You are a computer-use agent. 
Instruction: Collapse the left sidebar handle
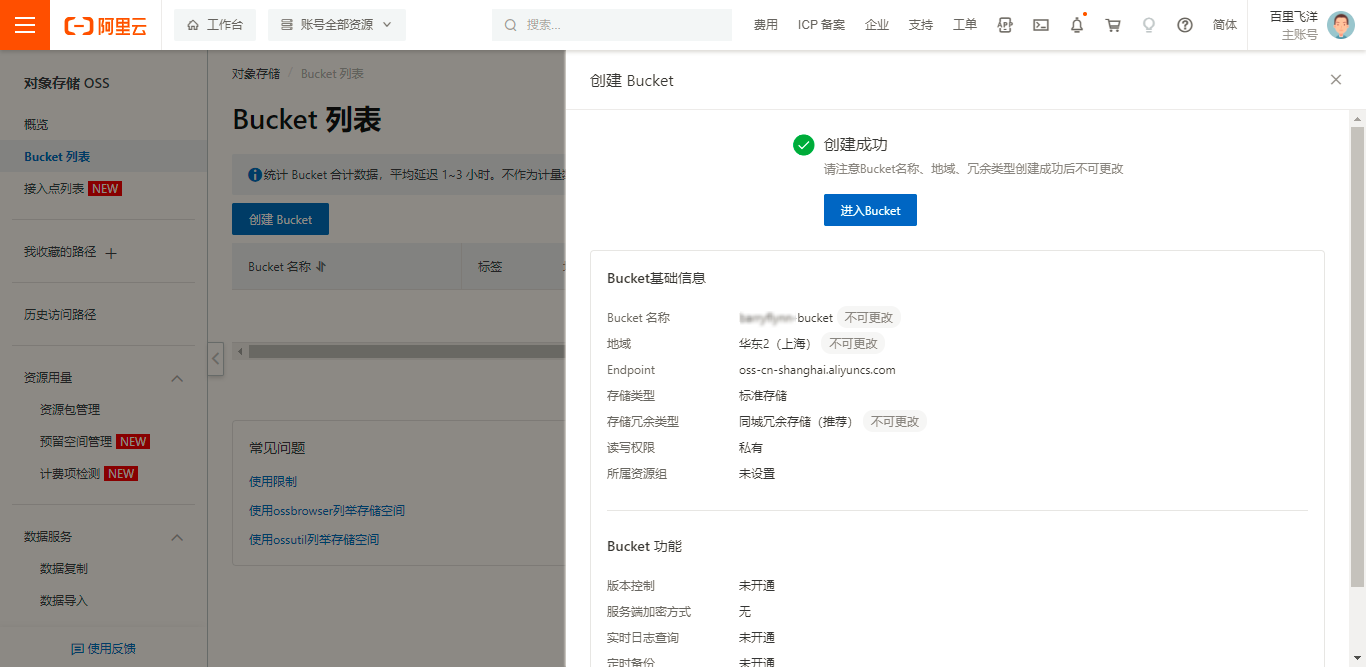[215, 358]
